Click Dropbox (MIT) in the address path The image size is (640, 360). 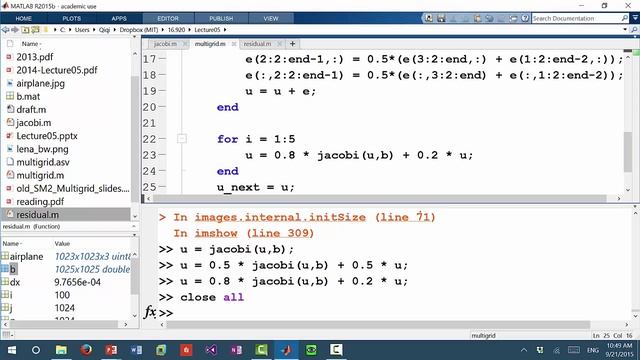[139, 30]
